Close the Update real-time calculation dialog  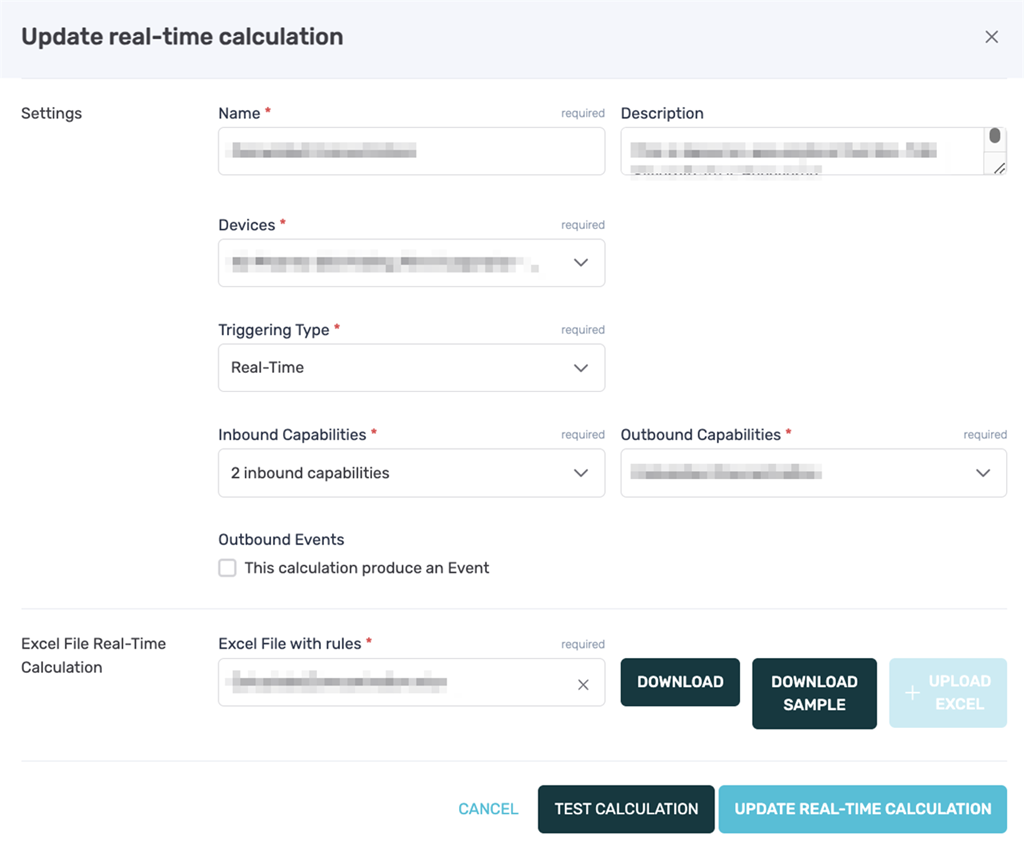pyautogui.click(x=991, y=37)
